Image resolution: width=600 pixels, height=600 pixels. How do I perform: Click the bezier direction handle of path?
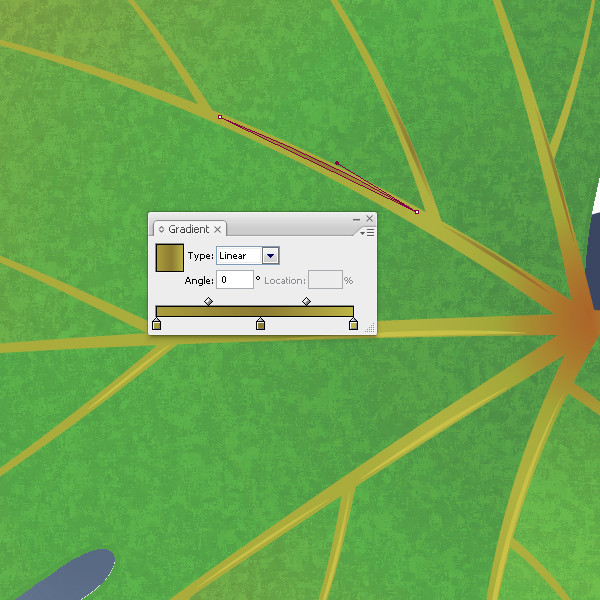[x=337, y=163]
